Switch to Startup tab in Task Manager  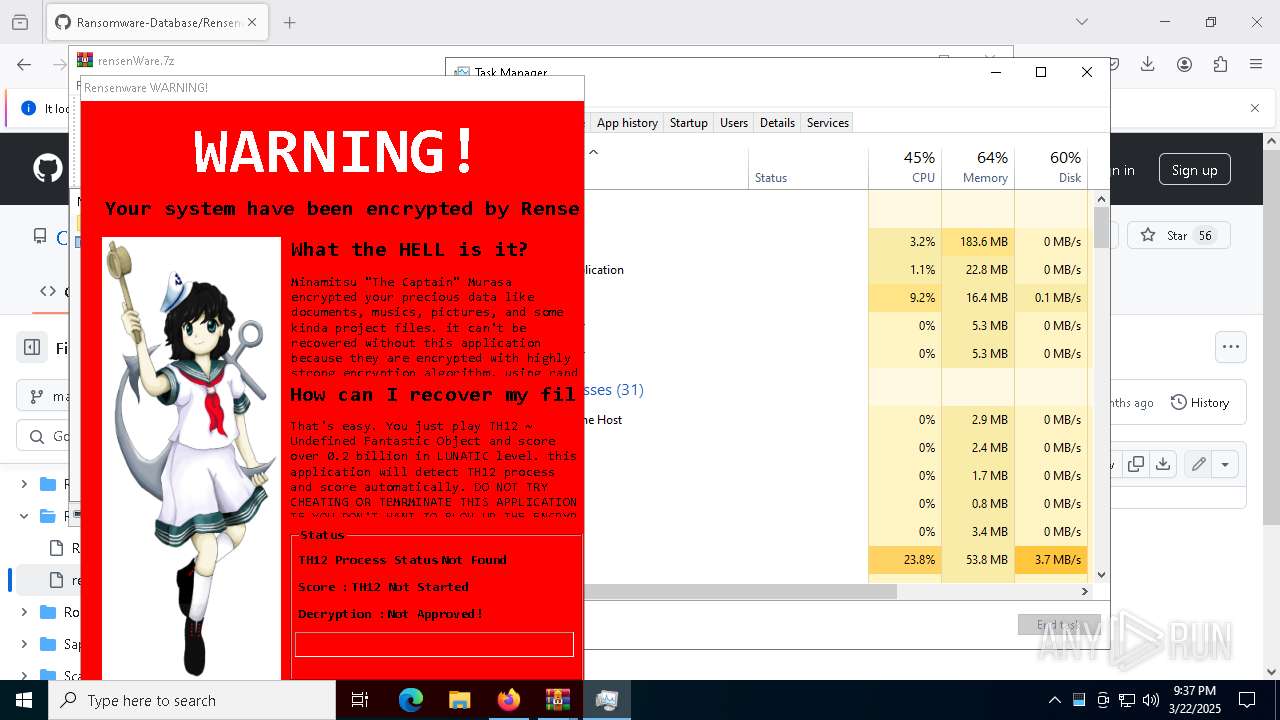coord(688,123)
